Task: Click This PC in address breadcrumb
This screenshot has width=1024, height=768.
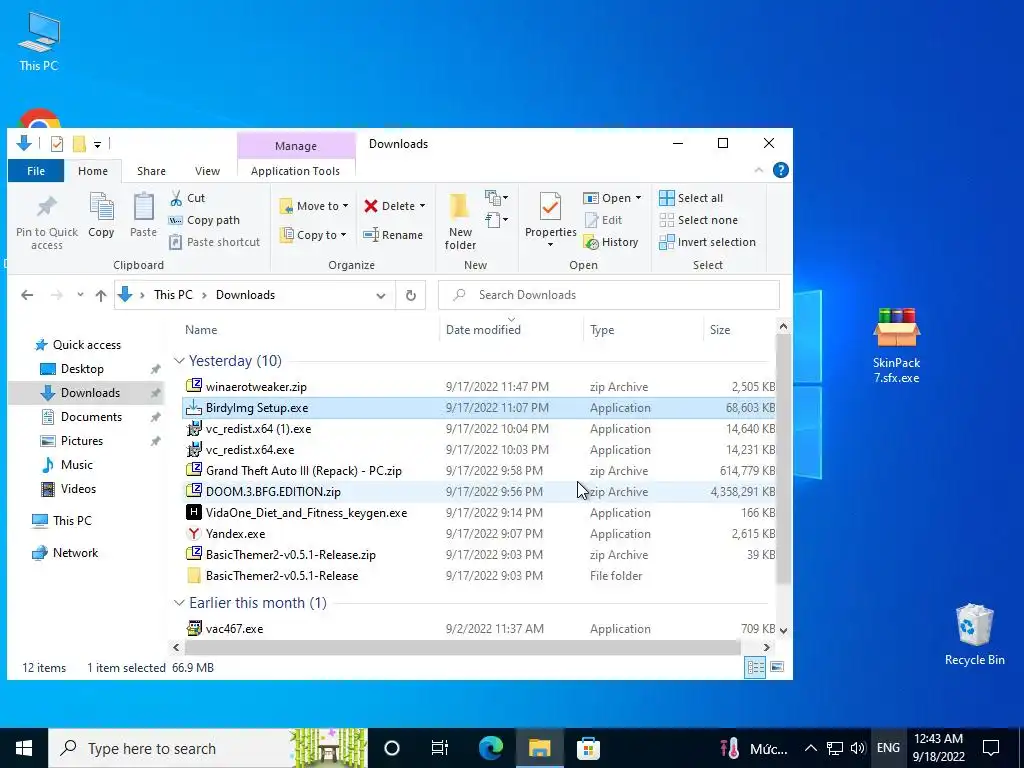Action: point(173,295)
